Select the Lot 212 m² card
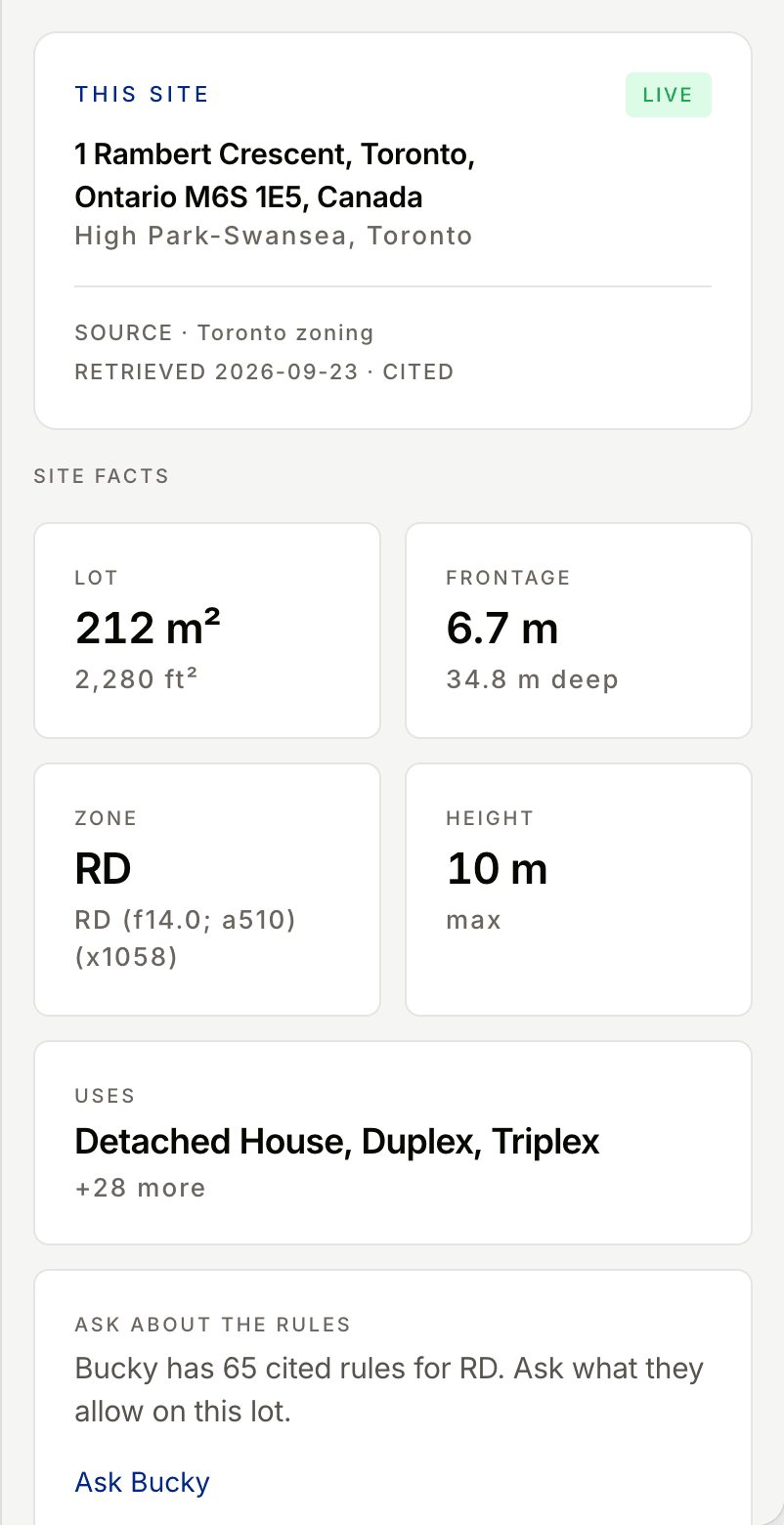Screen dimensions: 784x1525 (207, 631)
